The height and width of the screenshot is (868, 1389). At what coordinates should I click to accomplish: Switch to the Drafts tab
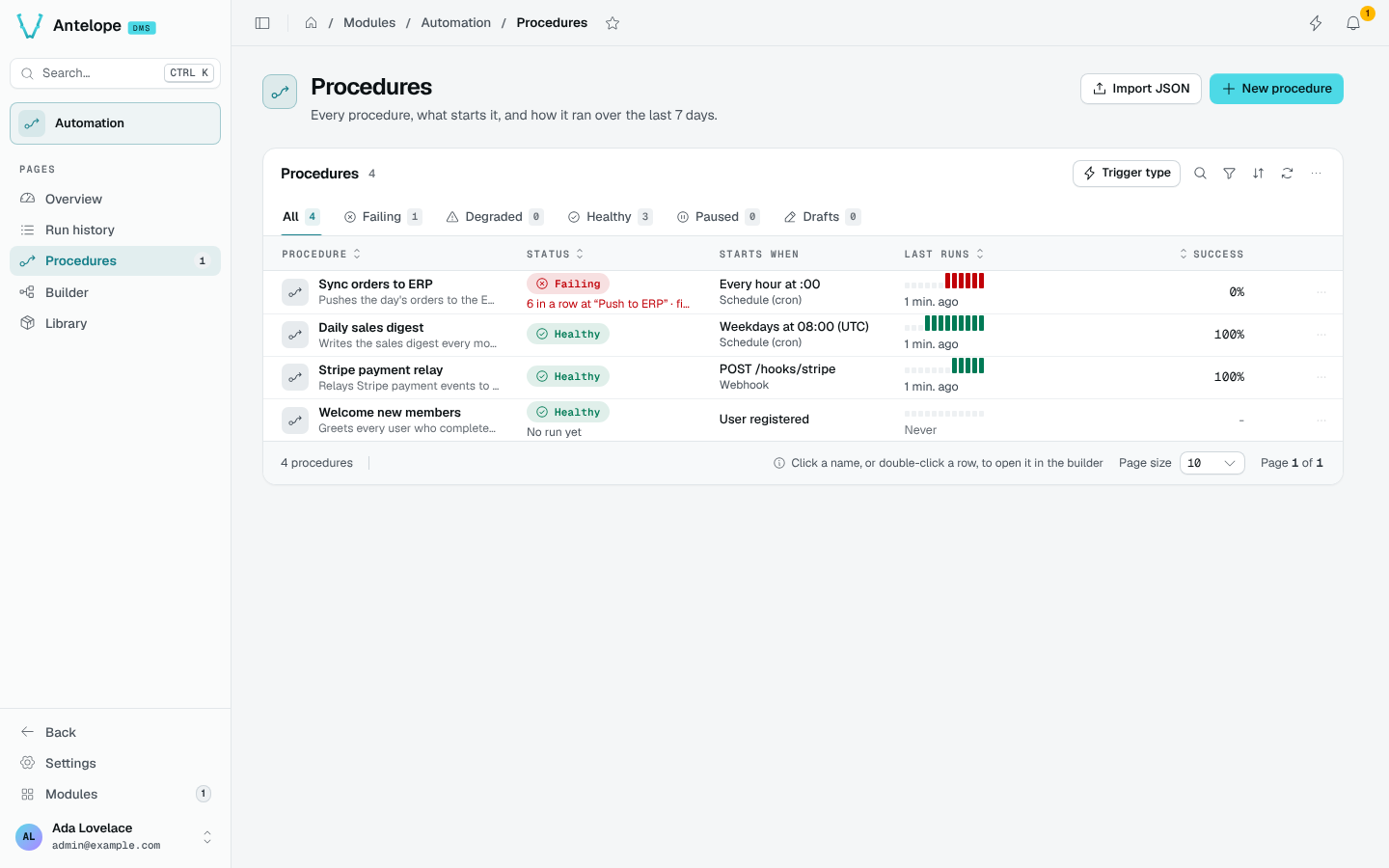(822, 217)
